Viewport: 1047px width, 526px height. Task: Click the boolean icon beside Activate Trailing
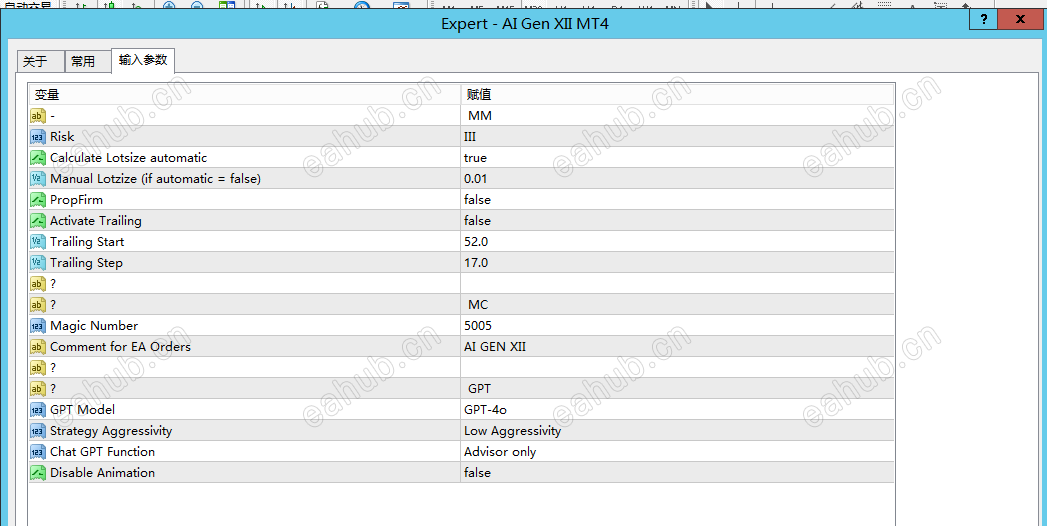(x=37, y=221)
